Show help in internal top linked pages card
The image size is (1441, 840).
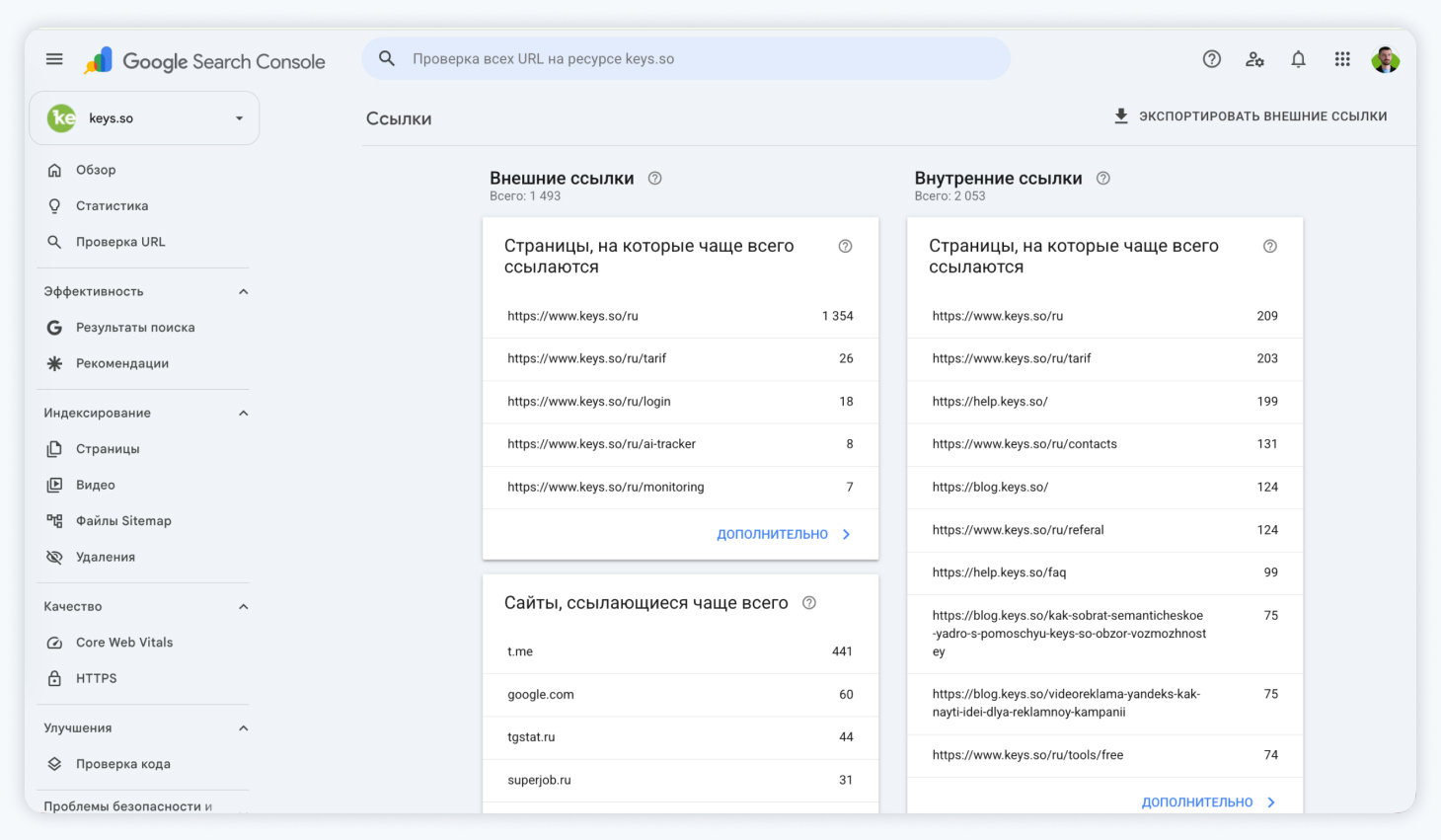[1270, 247]
